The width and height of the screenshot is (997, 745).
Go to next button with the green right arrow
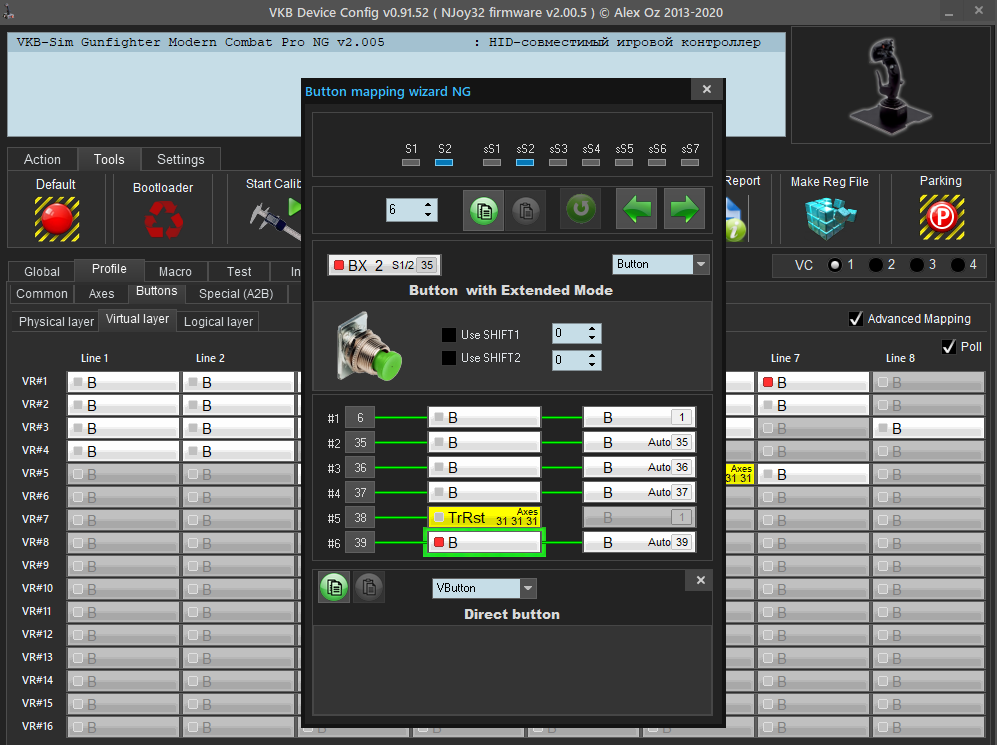pyautogui.click(x=684, y=208)
